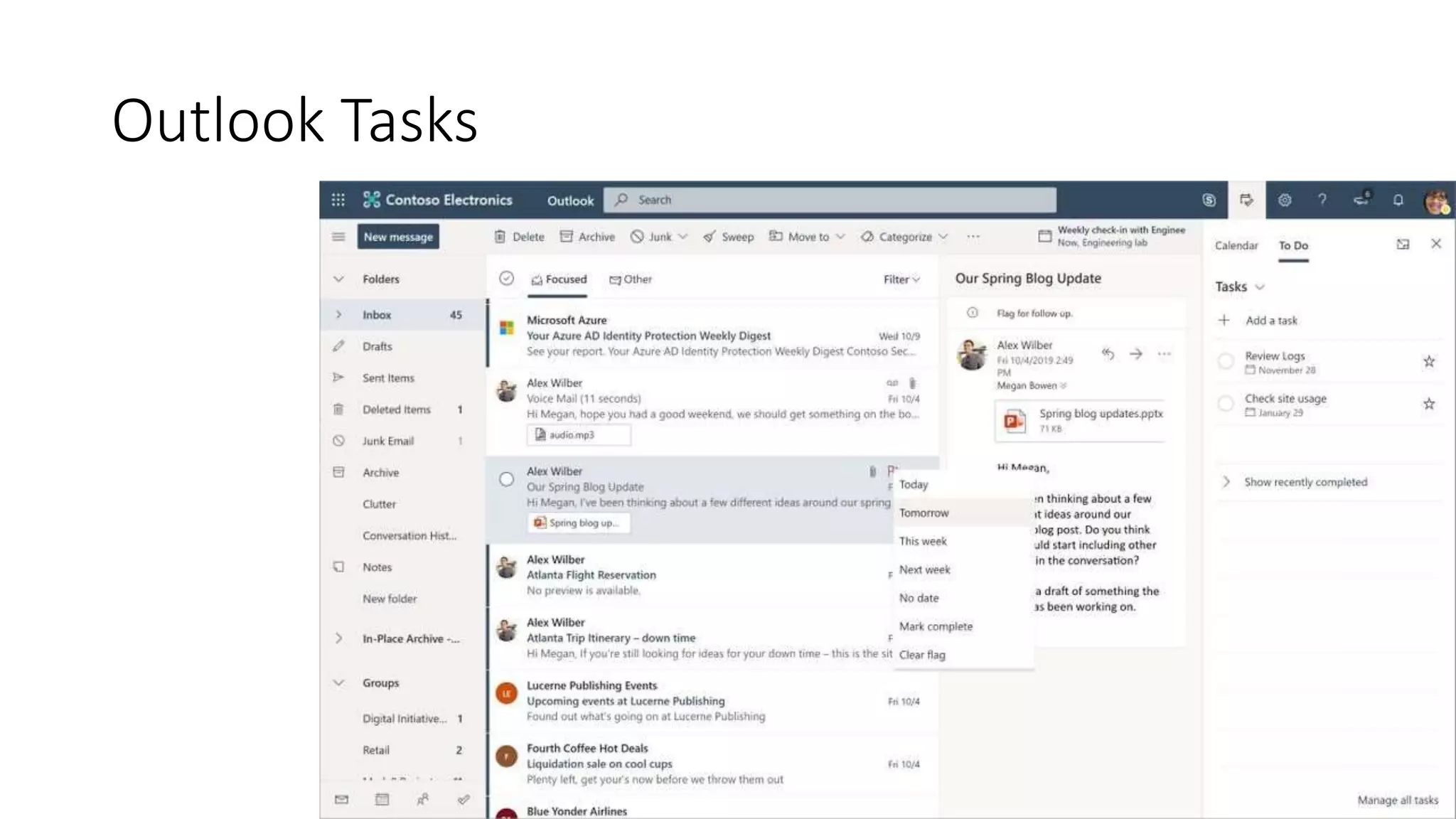This screenshot has height=819, width=1456.
Task: Open more message actions ellipsis
Action: (1164, 353)
